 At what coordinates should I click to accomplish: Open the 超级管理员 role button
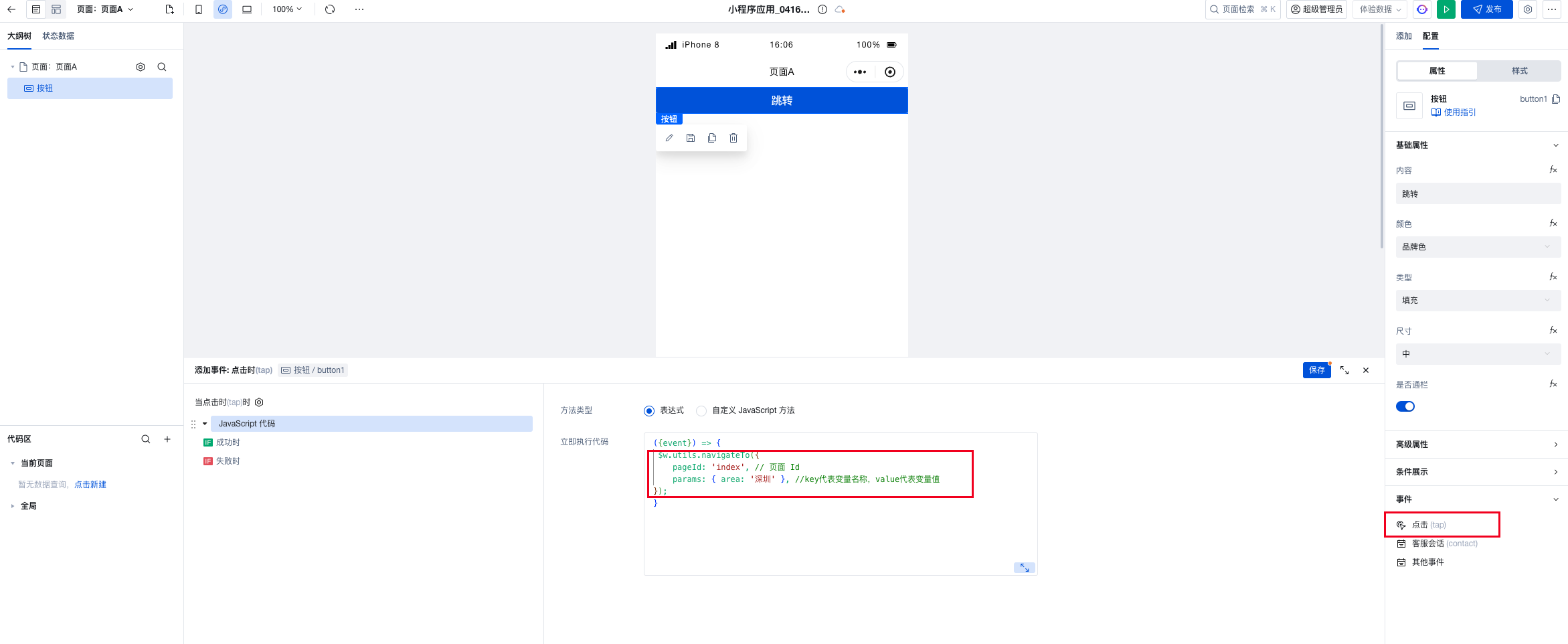[1316, 9]
